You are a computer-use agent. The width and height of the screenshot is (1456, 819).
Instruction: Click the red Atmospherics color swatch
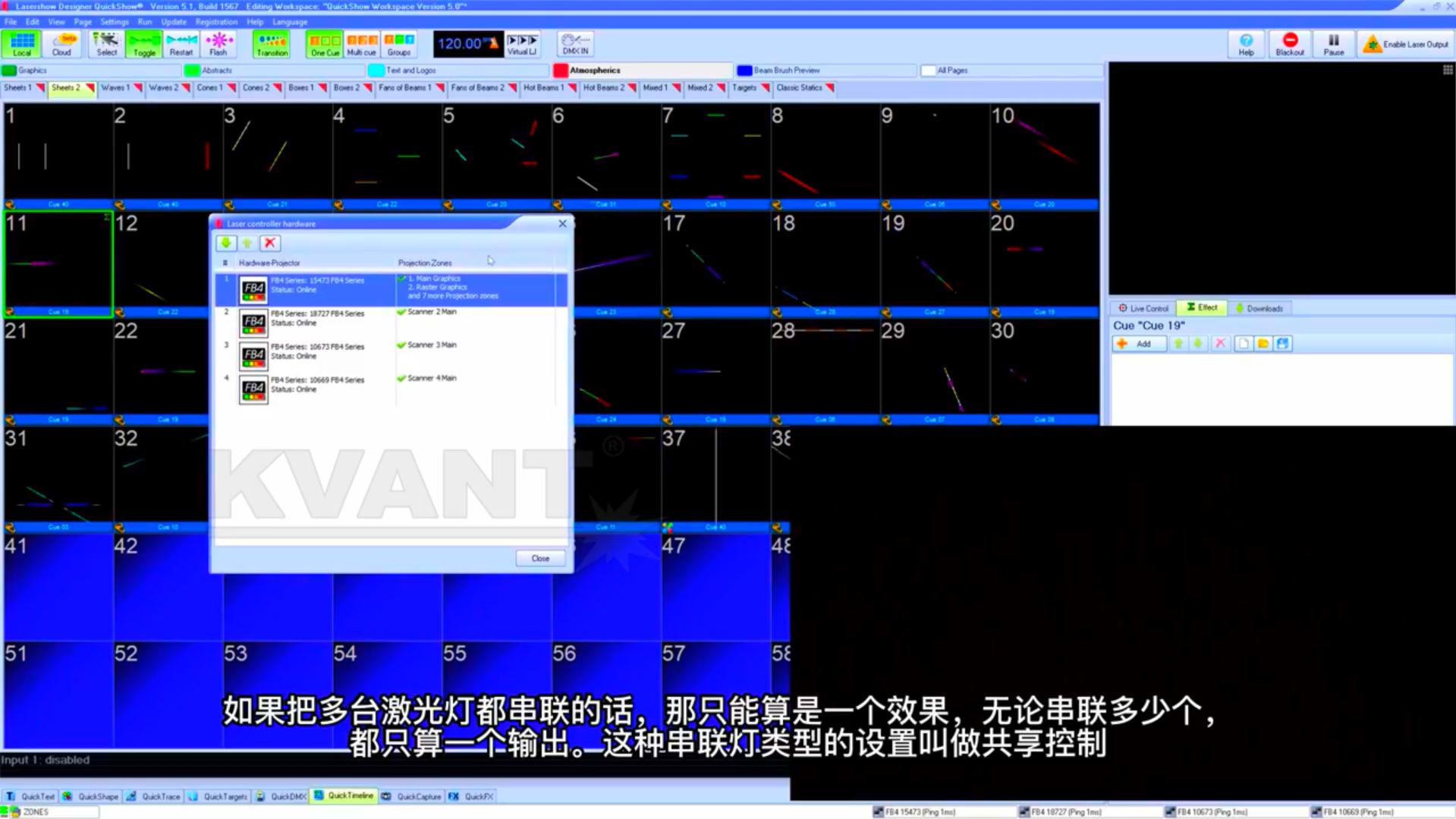point(561,71)
